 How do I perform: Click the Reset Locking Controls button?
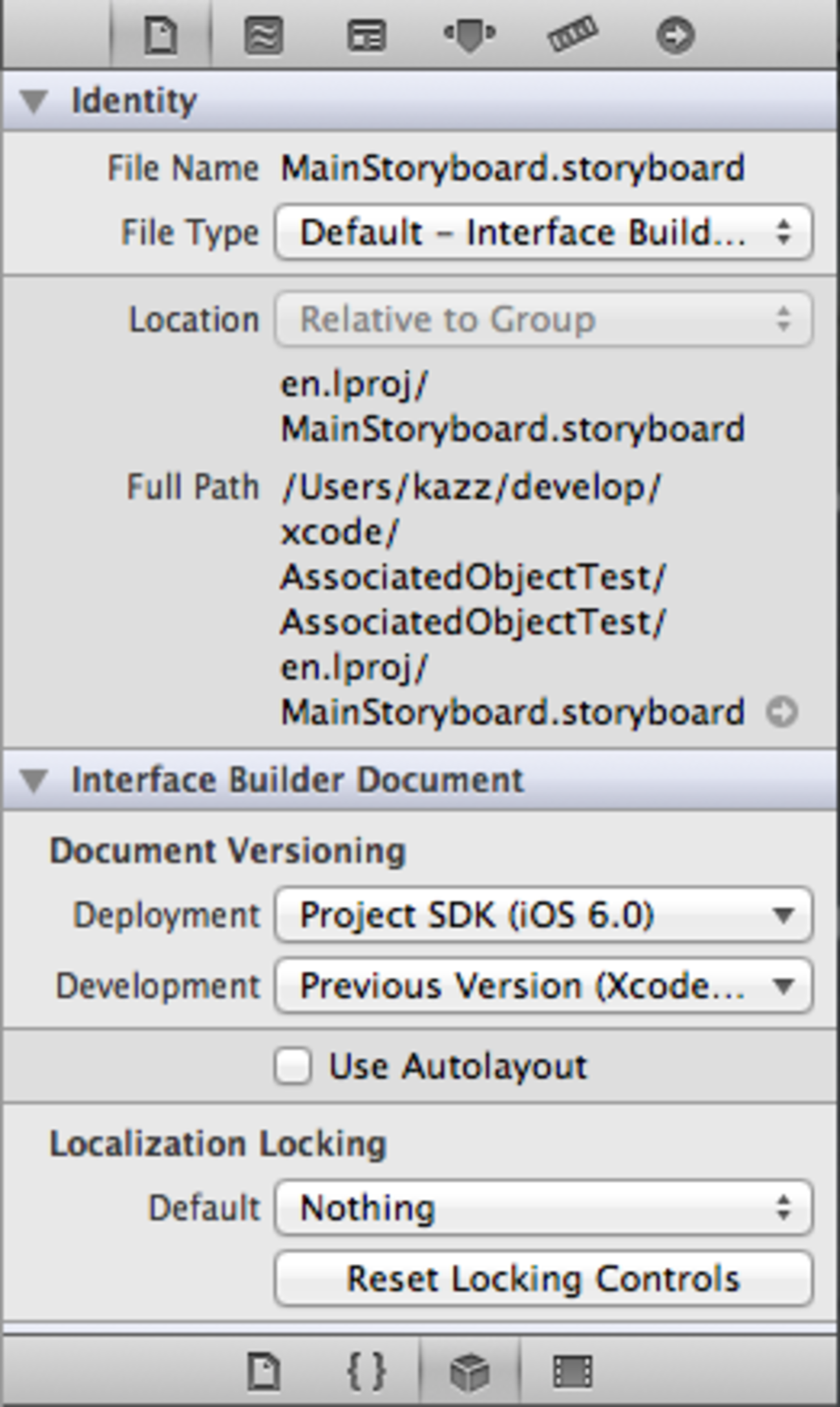click(543, 1279)
